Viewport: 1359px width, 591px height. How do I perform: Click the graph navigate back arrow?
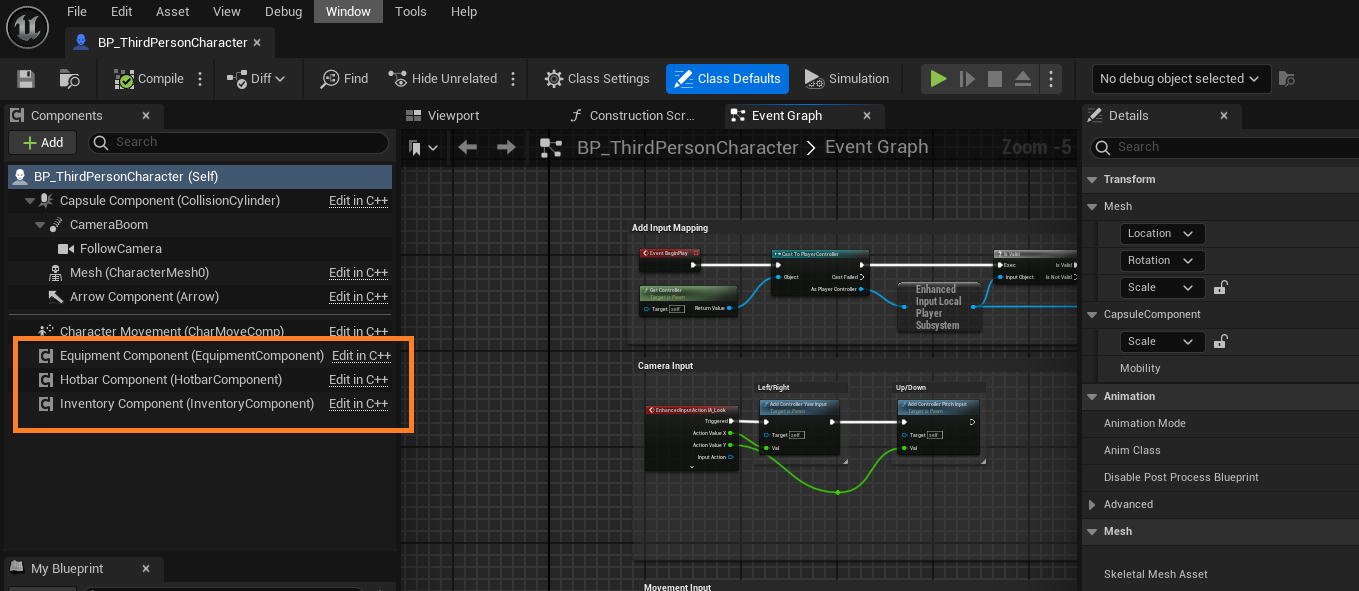point(467,148)
